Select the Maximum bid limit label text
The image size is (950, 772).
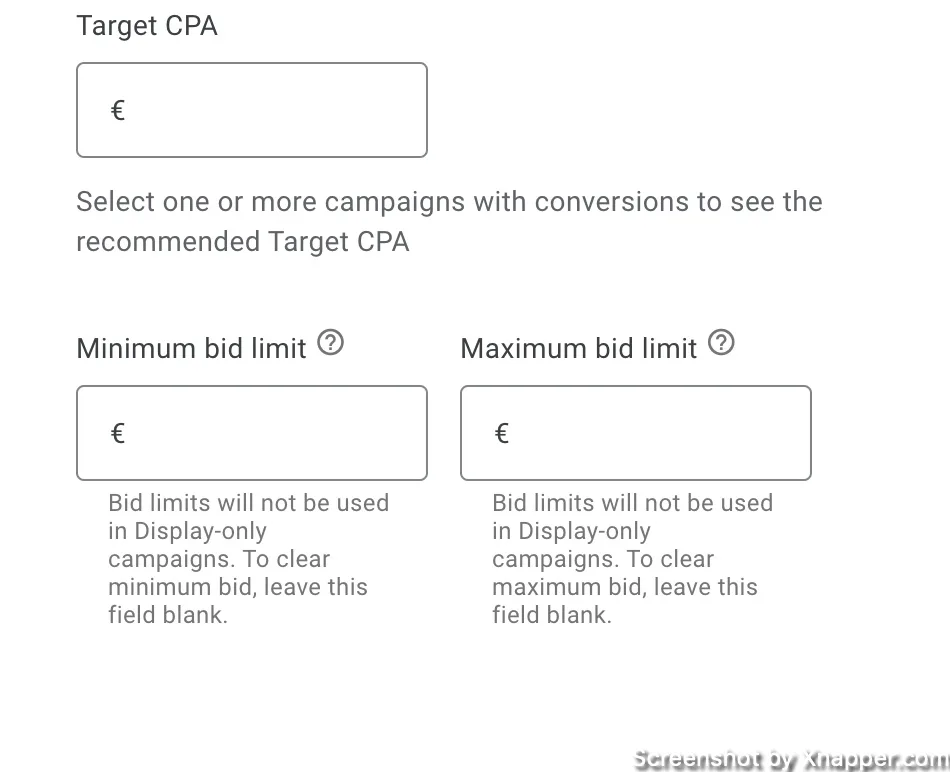[x=579, y=349]
